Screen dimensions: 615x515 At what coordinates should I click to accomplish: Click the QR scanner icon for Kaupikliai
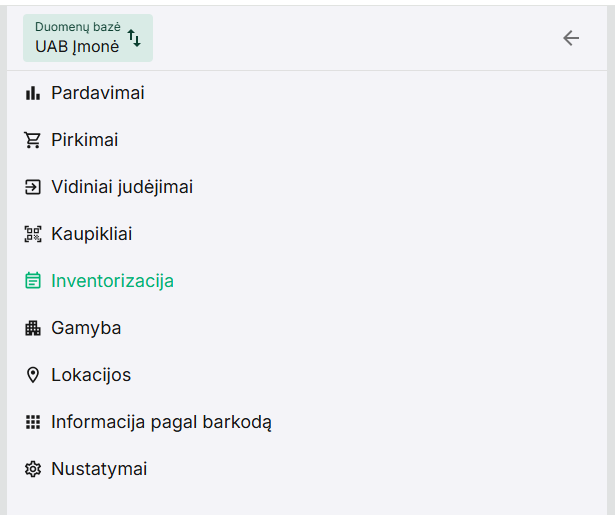(32, 235)
